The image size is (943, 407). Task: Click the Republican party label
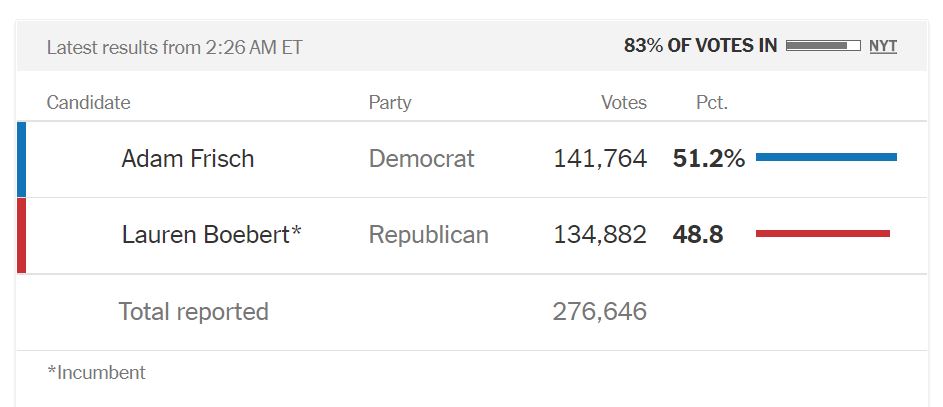tap(428, 235)
